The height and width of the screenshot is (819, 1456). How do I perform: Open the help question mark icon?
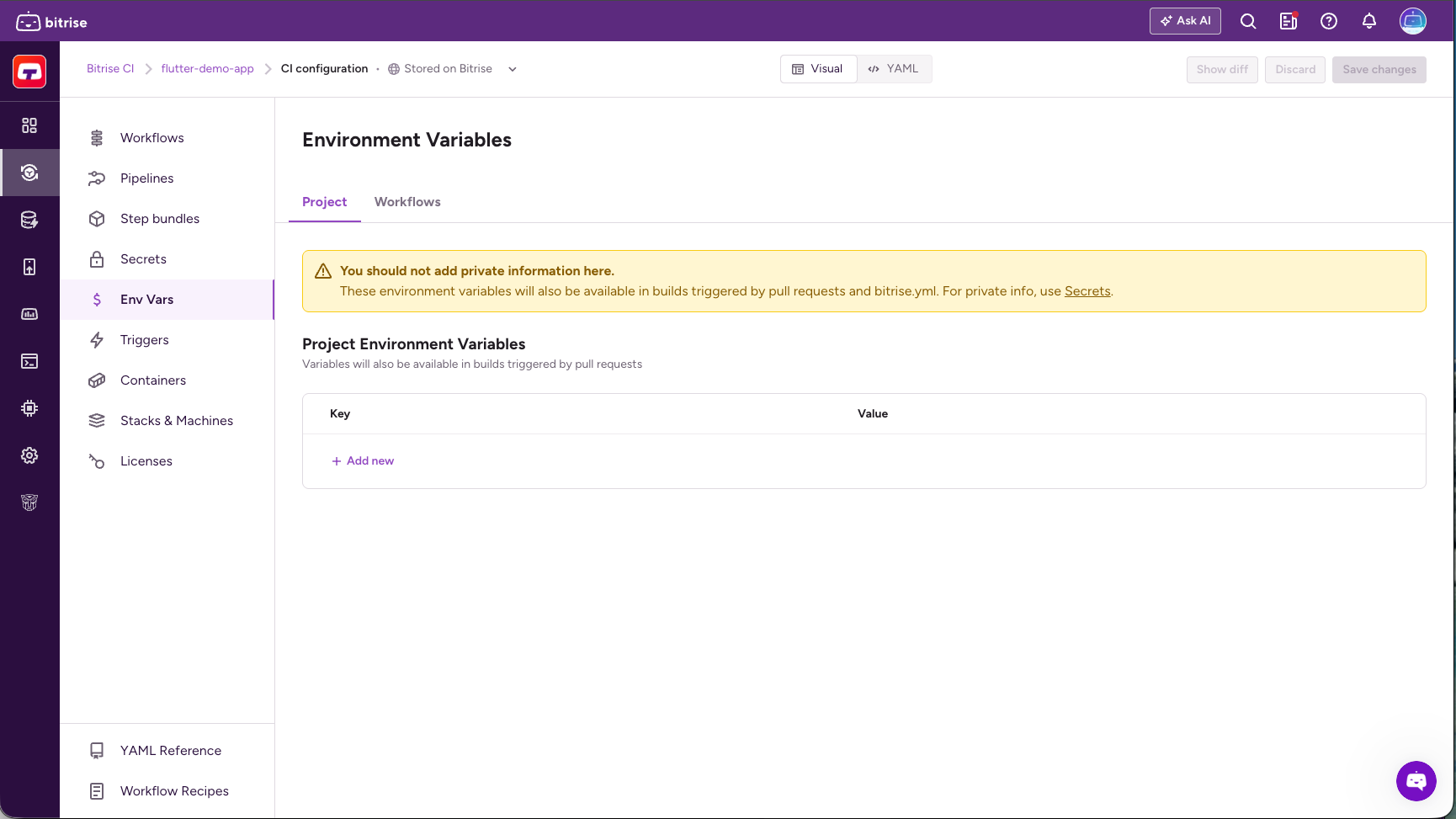(1329, 22)
